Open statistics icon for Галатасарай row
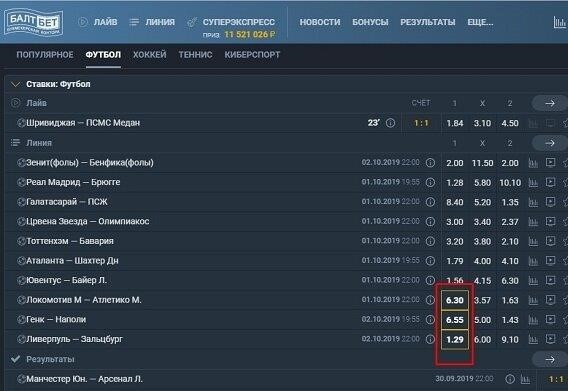568x391 pixels. pos(533,202)
